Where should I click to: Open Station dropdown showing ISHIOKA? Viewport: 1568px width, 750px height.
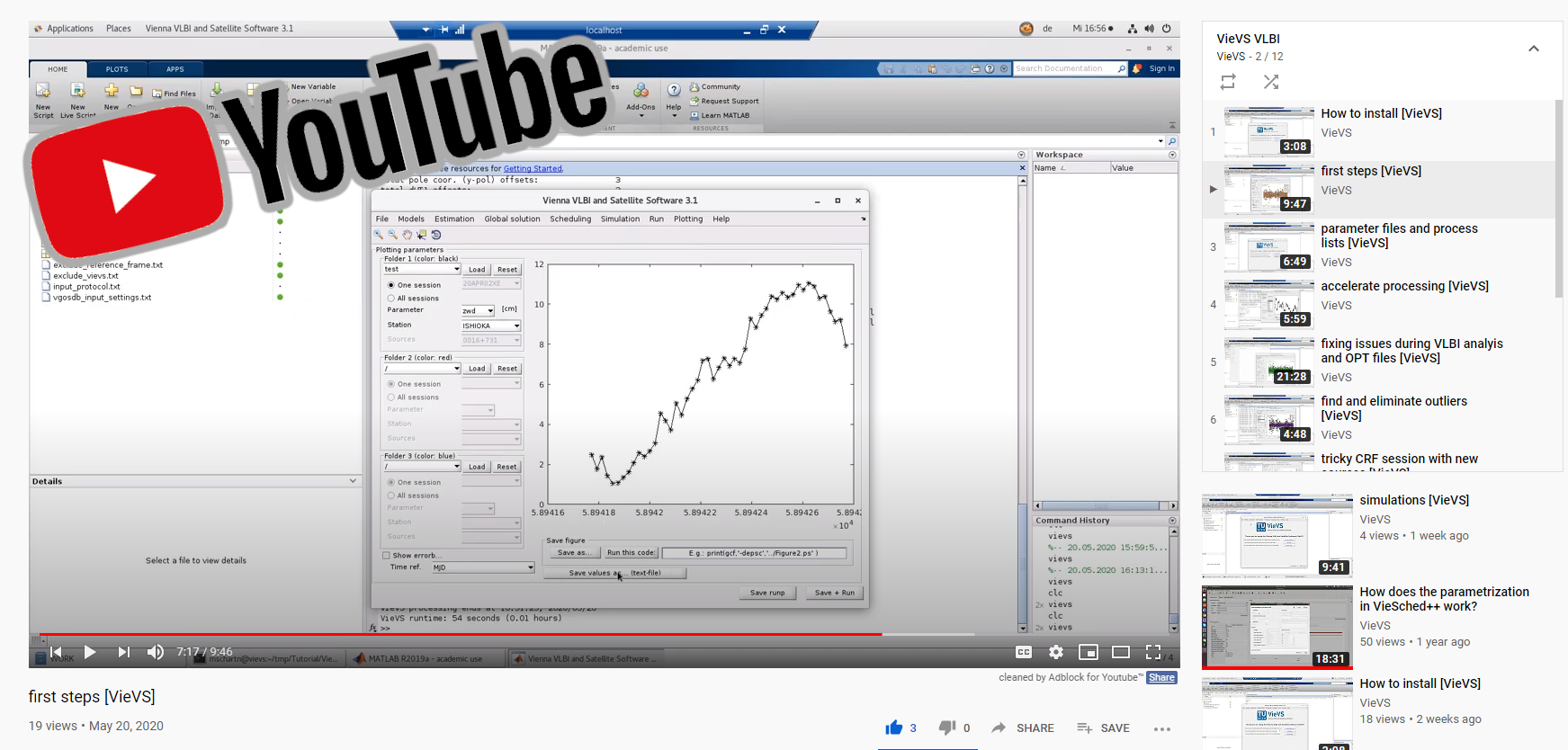pos(491,326)
